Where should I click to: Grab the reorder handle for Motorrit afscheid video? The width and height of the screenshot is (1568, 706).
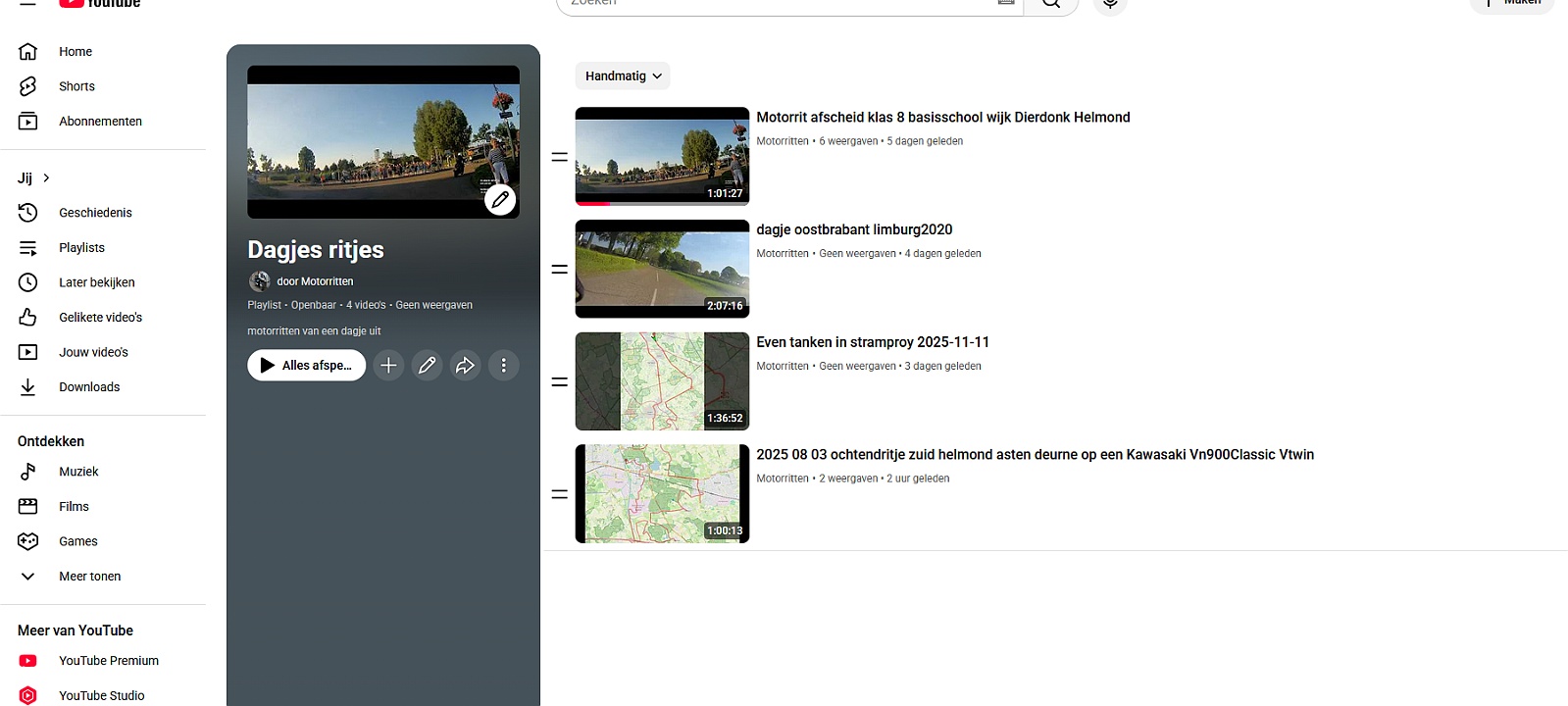click(560, 157)
